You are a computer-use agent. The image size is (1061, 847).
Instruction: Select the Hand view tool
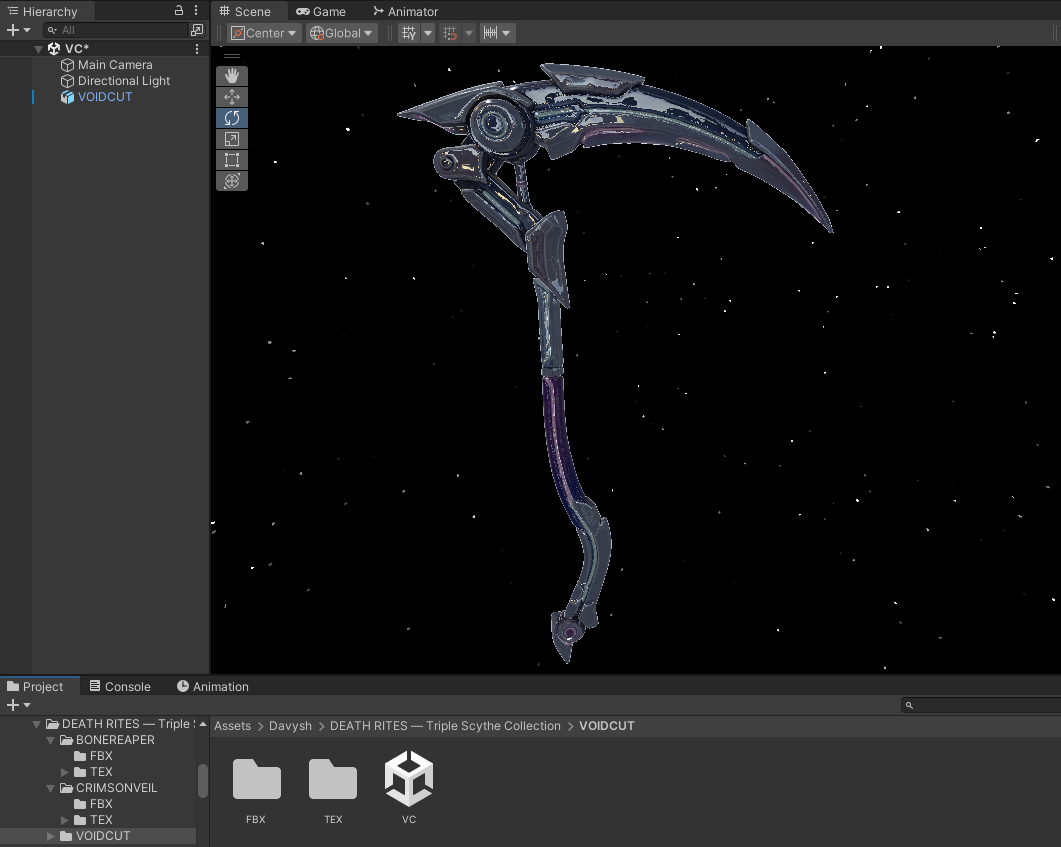pos(231,76)
